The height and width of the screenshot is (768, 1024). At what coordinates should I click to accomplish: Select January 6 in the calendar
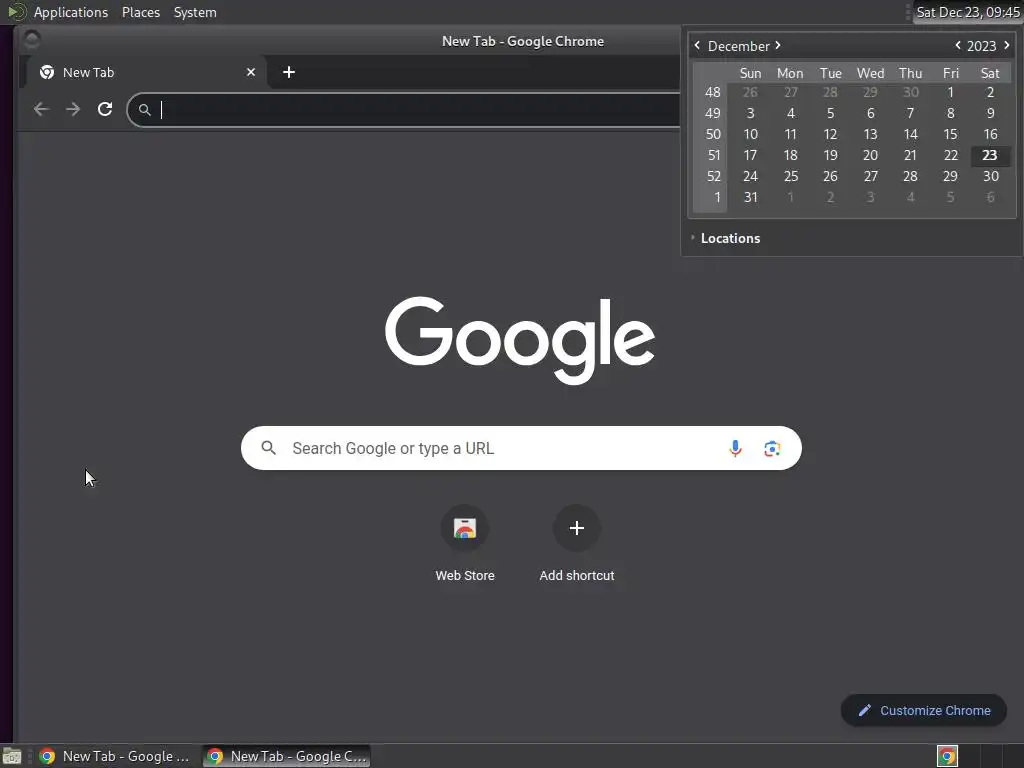click(x=990, y=197)
